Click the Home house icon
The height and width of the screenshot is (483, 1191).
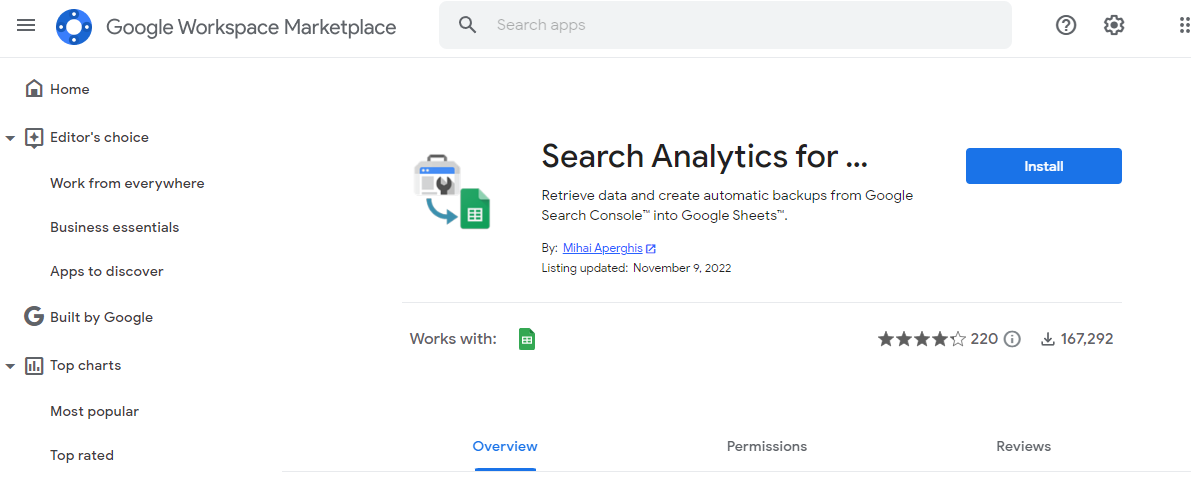33,89
